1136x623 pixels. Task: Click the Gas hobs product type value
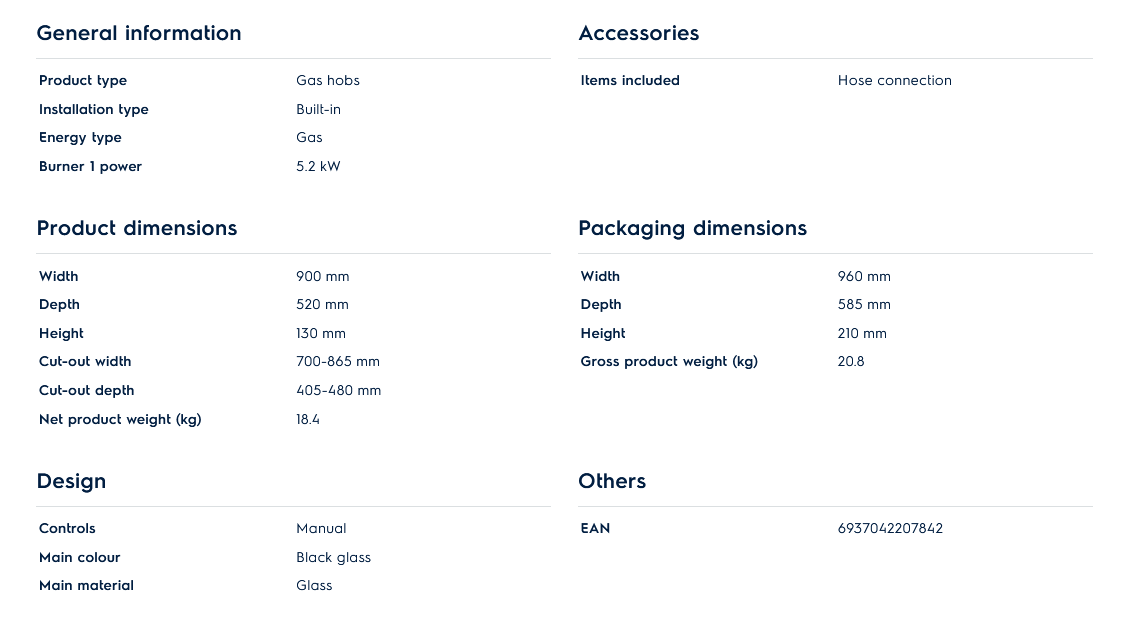click(327, 80)
